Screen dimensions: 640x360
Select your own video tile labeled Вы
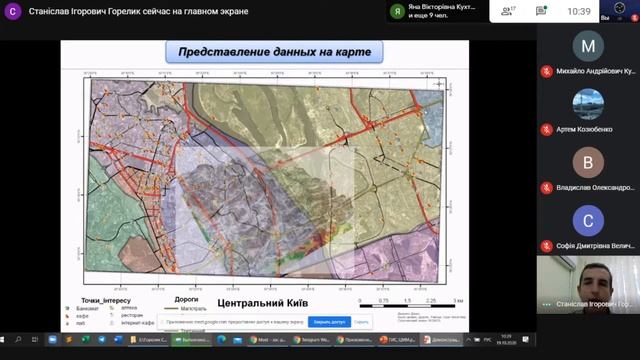619,11
